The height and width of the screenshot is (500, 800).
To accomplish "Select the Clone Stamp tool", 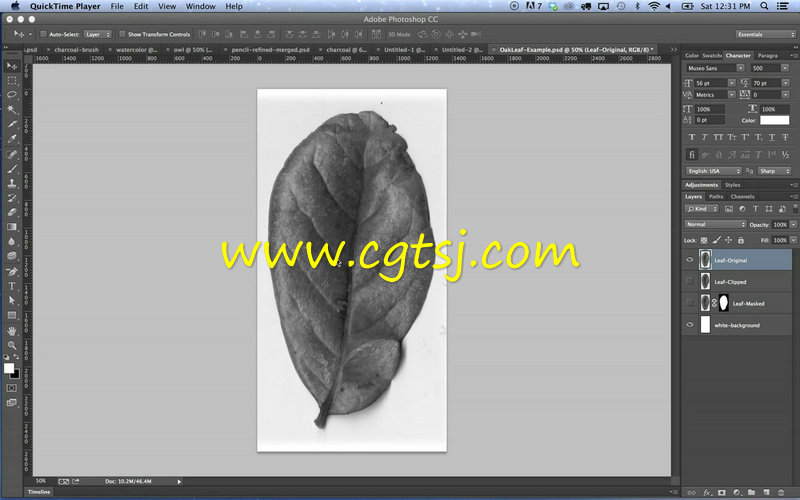I will (12, 183).
